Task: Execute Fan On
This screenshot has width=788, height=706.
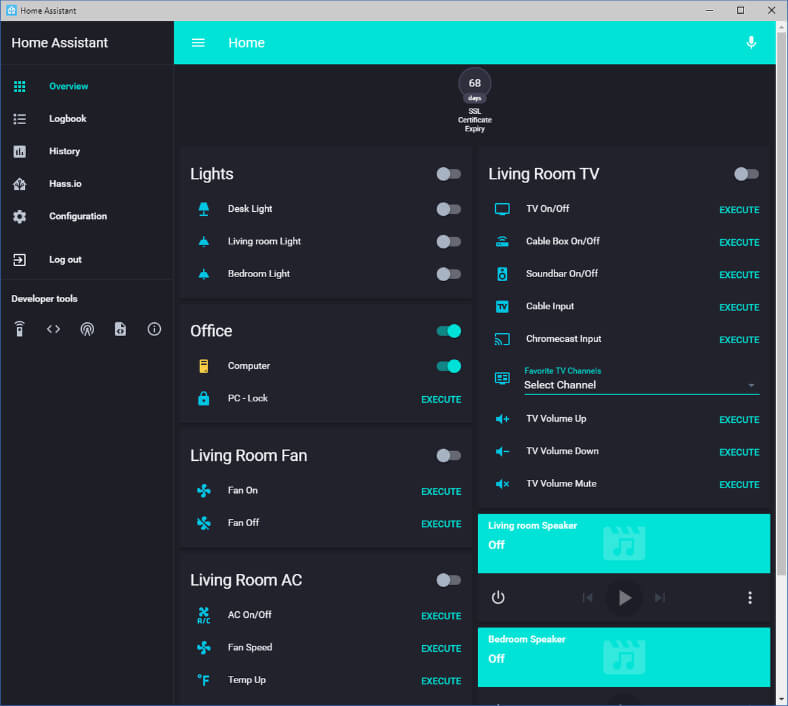Action: 441,491
